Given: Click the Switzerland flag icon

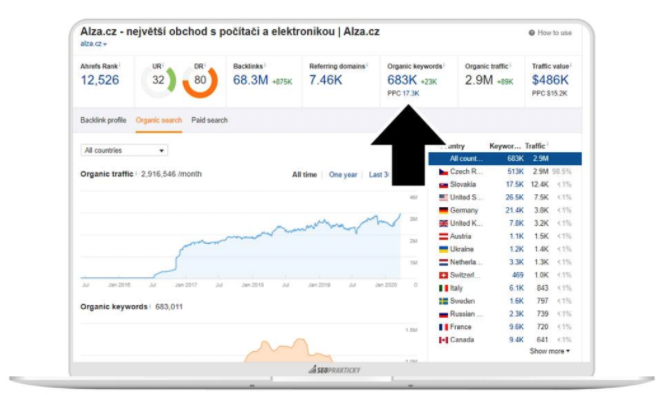Looking at the screenshot, I should pos(443,275).
